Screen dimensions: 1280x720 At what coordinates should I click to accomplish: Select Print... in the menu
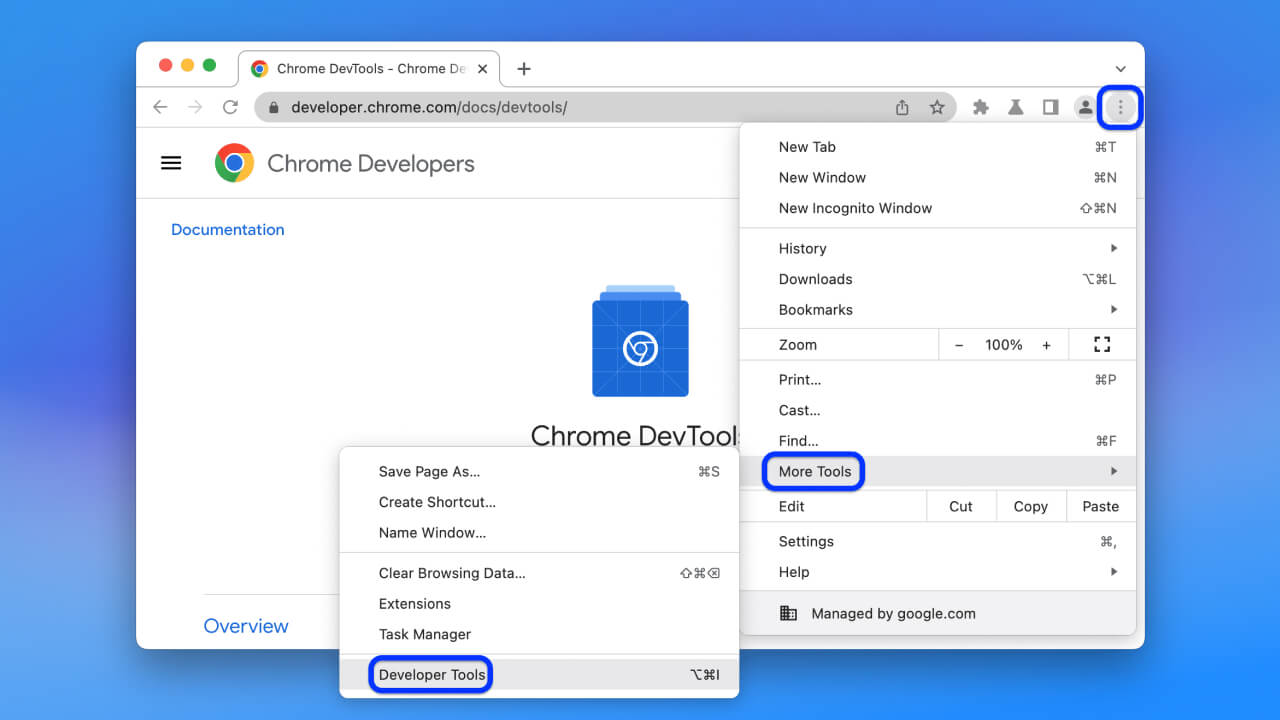938,380
